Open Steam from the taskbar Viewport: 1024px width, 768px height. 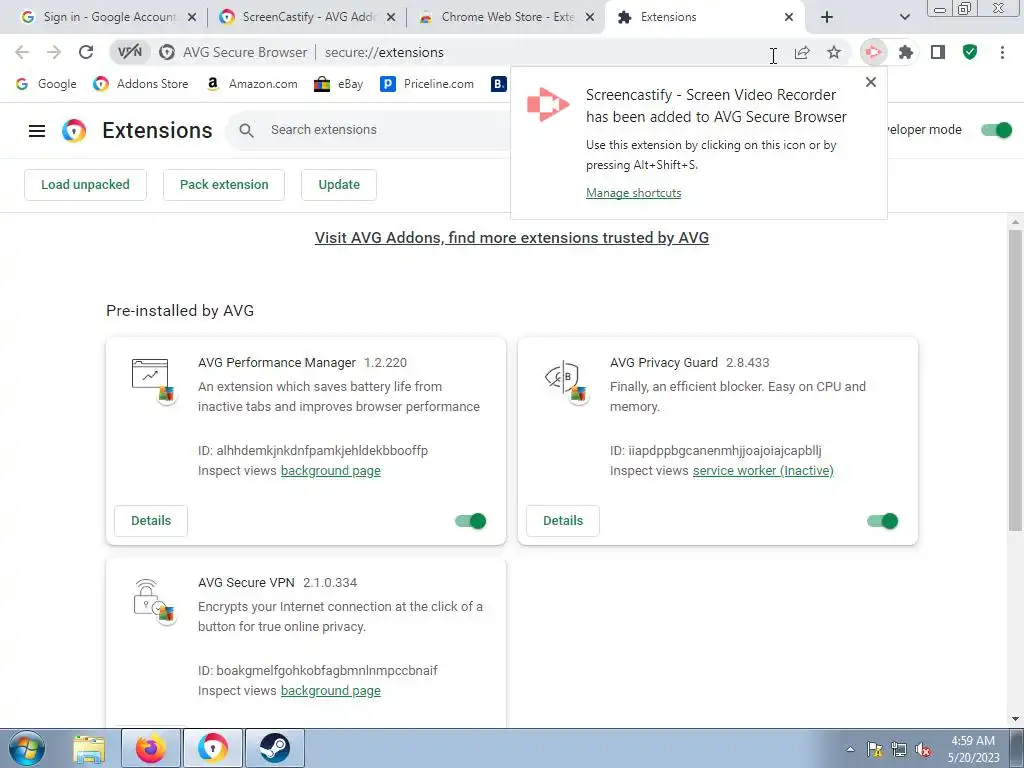click(x=275, y=748)
